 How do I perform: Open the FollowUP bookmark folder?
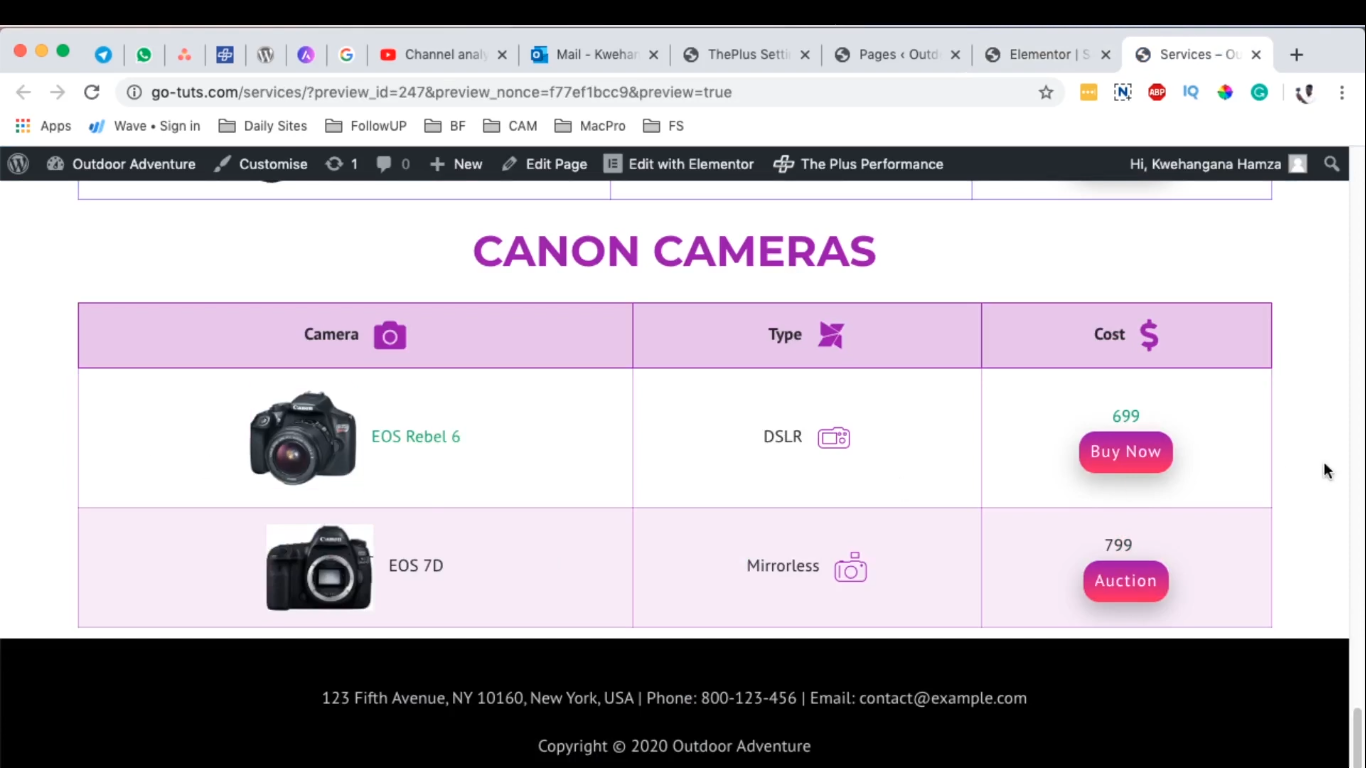[366, 126]
